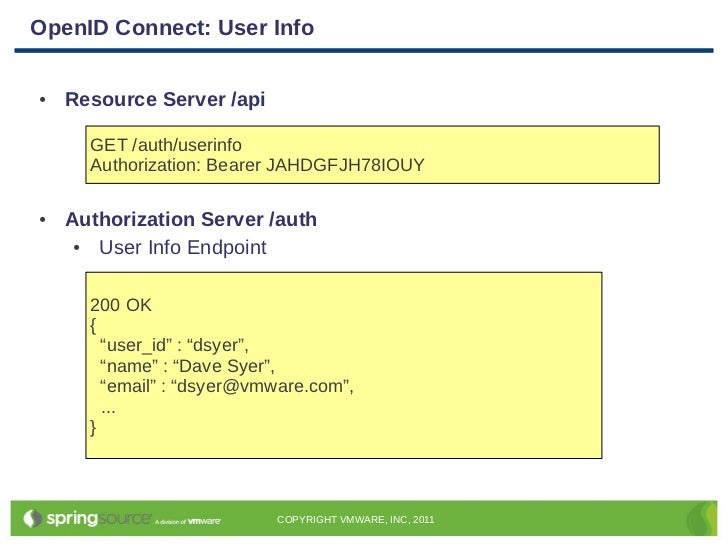Click the closing curly brace in response

[93, 427]
